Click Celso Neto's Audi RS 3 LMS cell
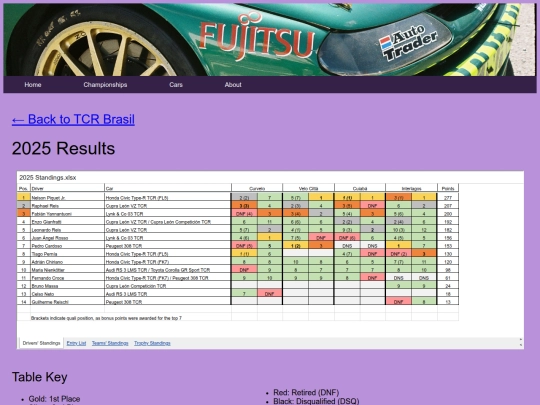 click(168, 294)
